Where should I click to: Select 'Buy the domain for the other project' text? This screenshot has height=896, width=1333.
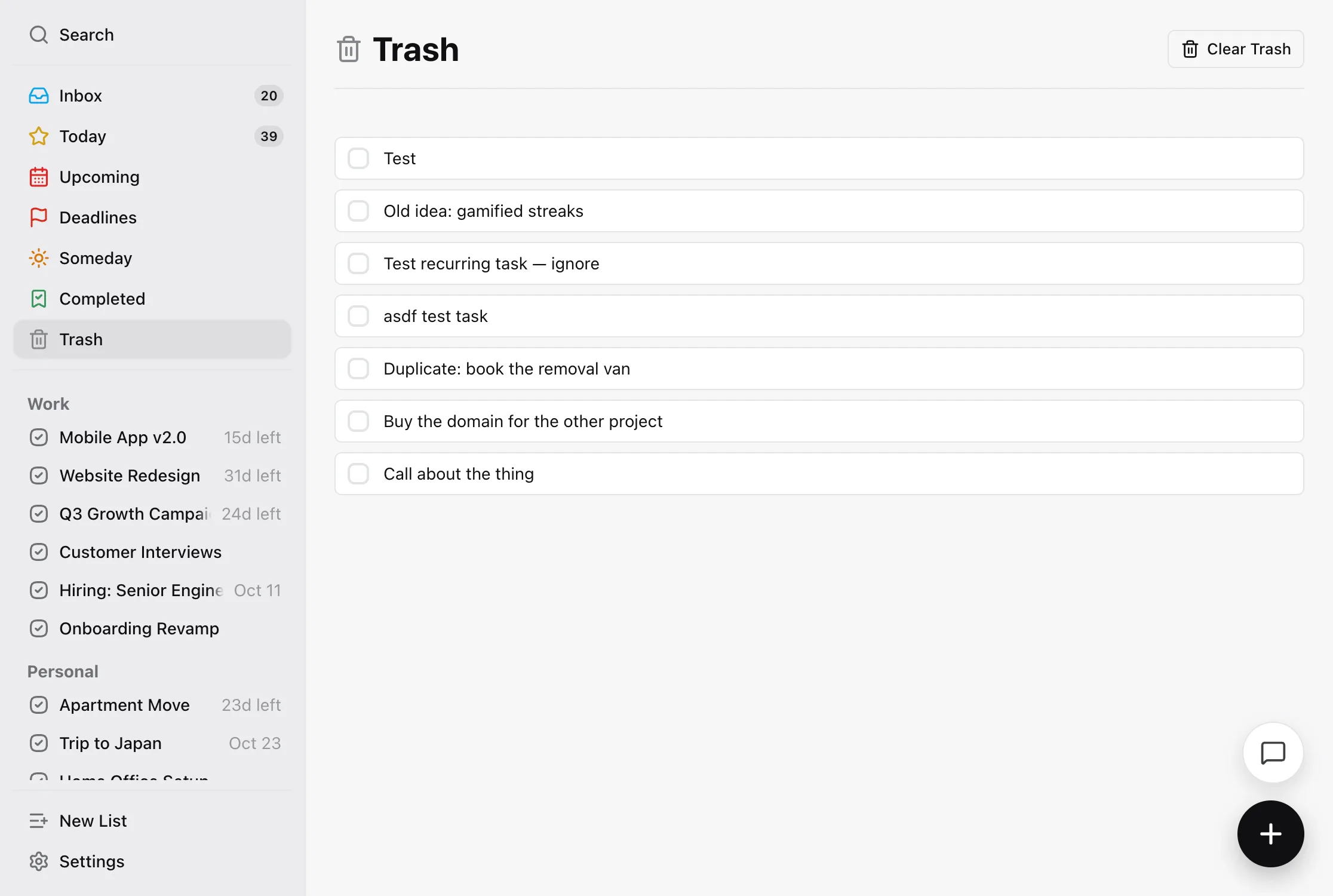tap(523, 421)
